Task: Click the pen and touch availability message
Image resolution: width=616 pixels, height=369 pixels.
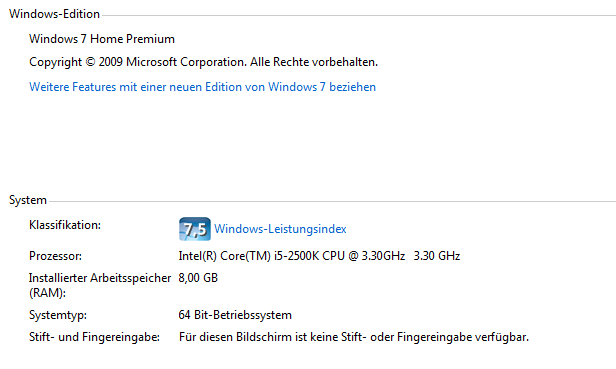Action: tap(354, 337)
